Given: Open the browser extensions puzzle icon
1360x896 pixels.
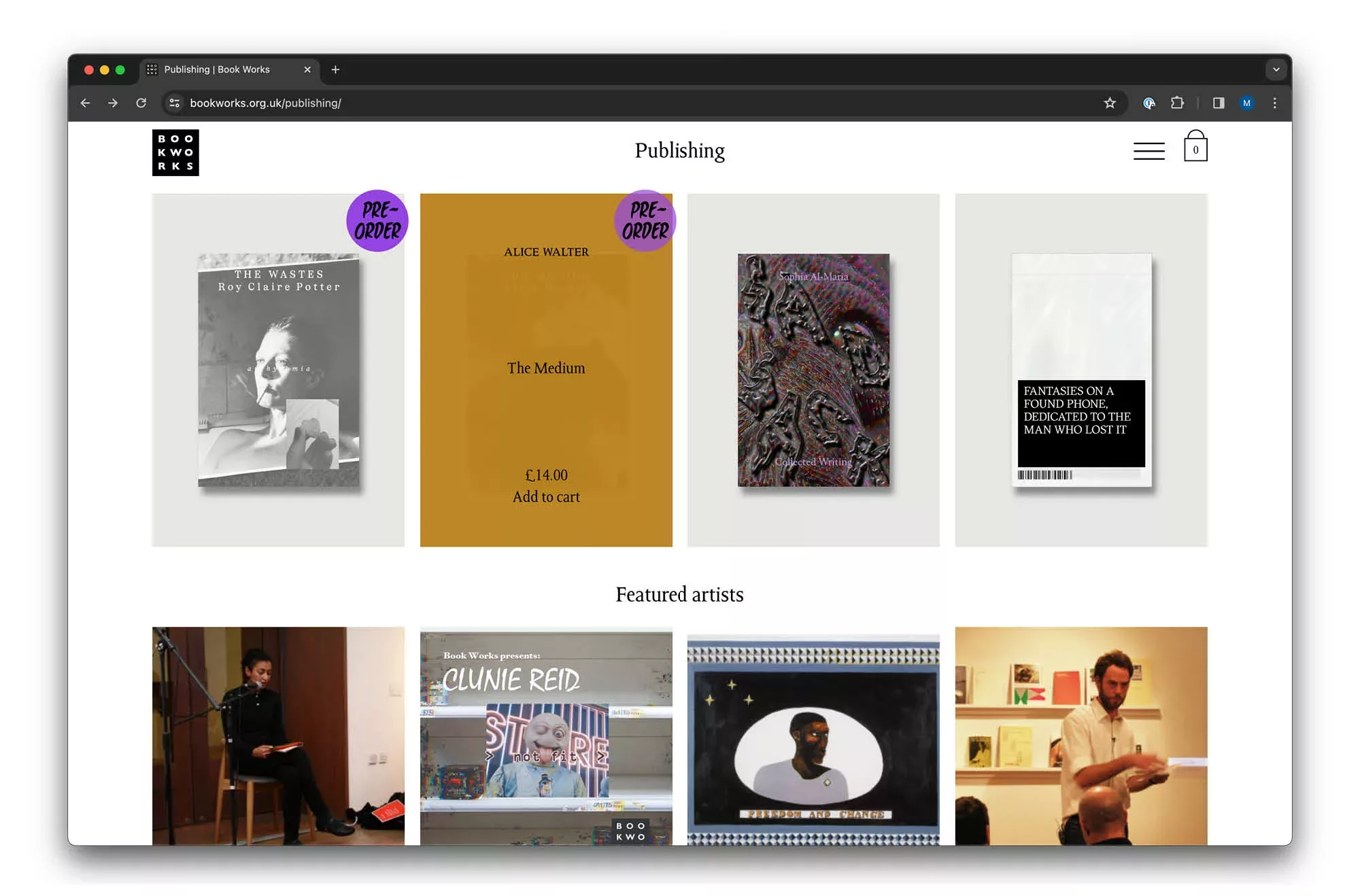Looking at the screenshot, I should (x=1178, y=103).
